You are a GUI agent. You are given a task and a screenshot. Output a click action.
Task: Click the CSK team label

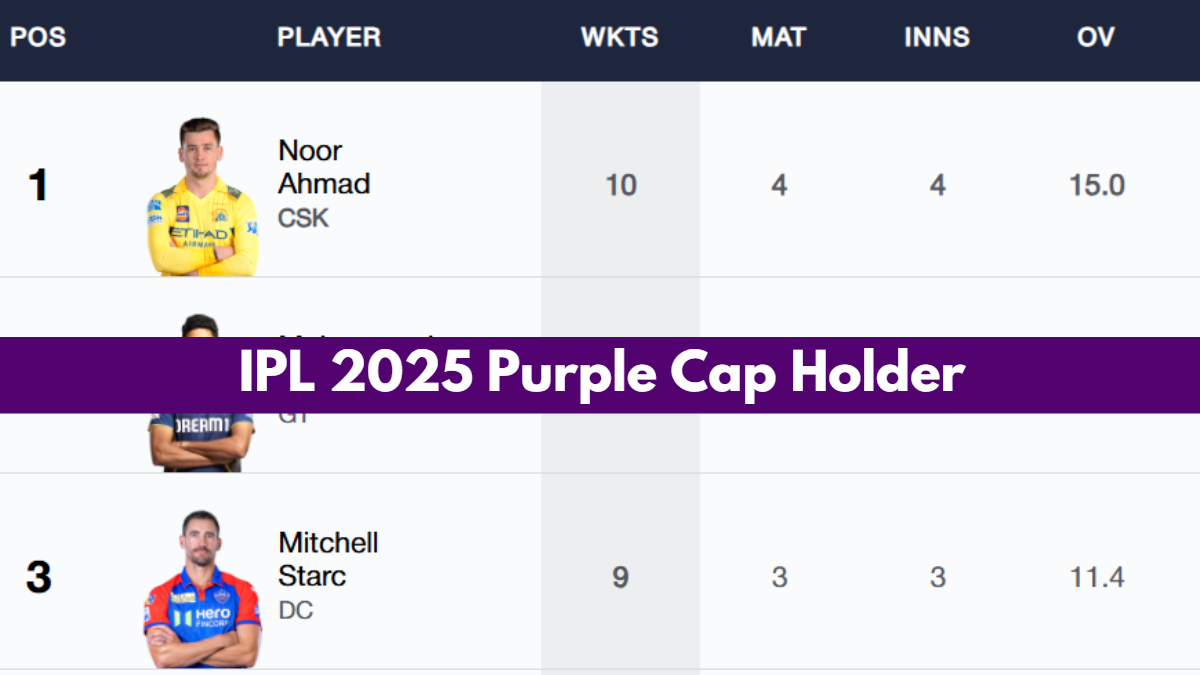pyautogui.click(x=303, y=217)
